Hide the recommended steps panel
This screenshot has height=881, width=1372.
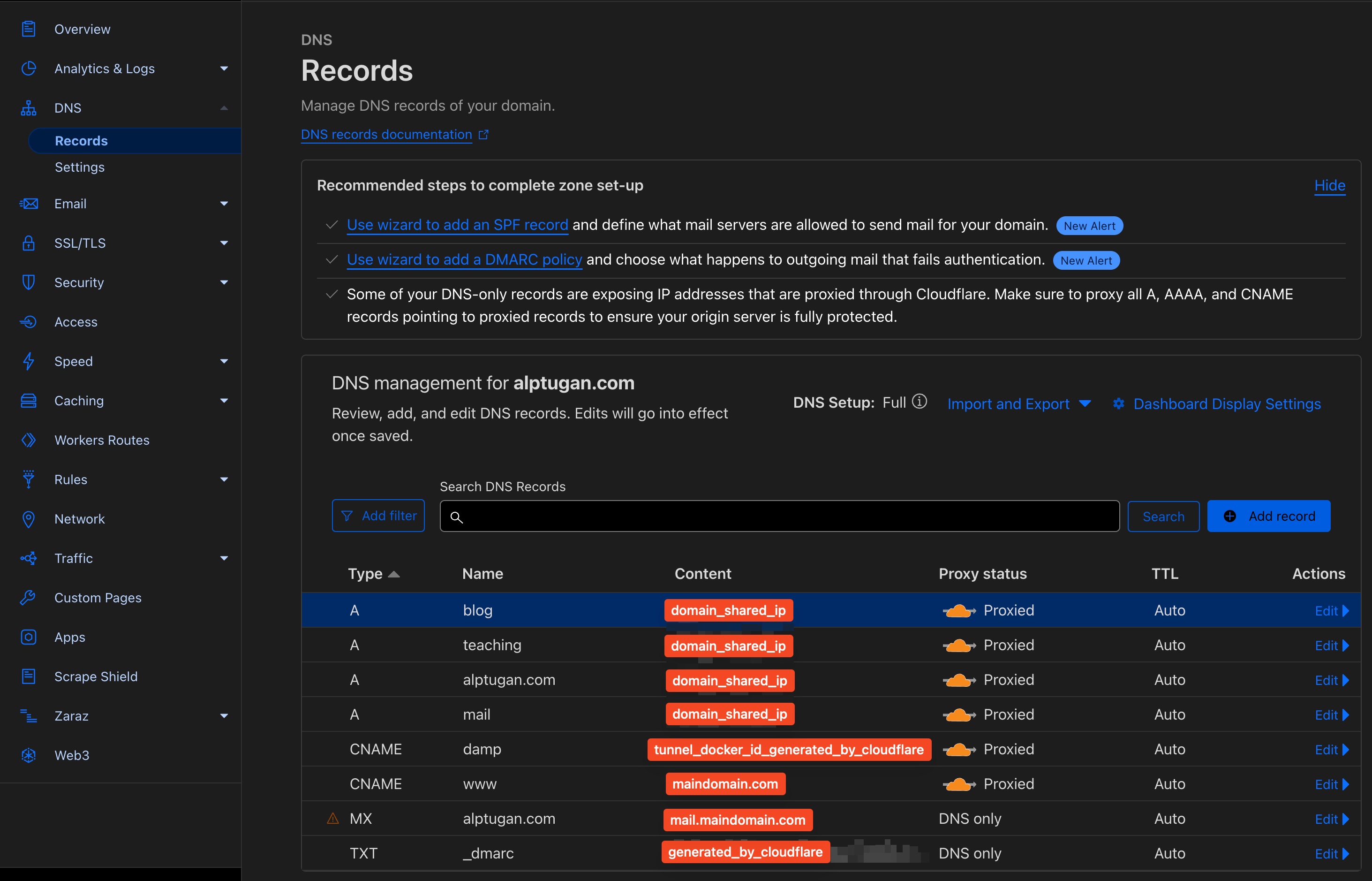click(1330, 185)
